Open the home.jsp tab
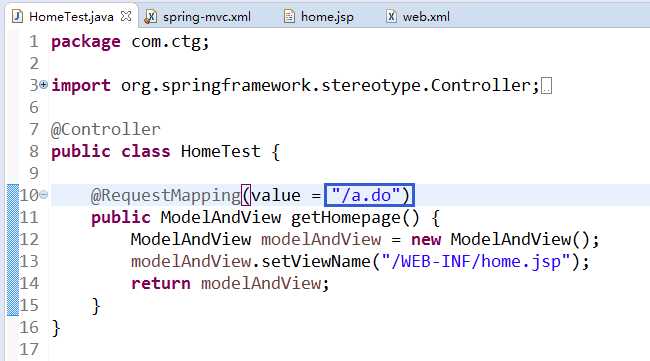 (319, 17)
